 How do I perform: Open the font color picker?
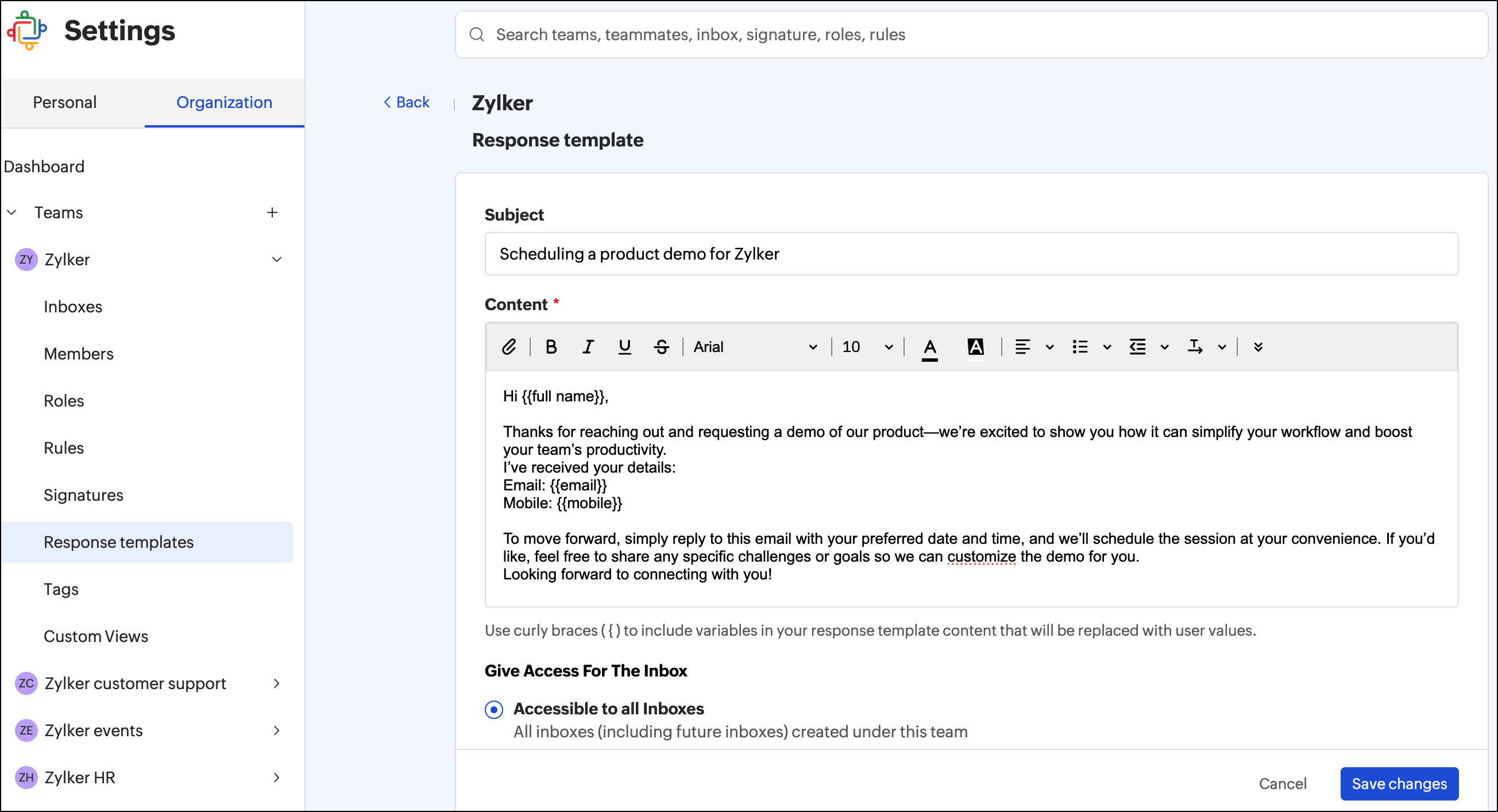point(929,347)
